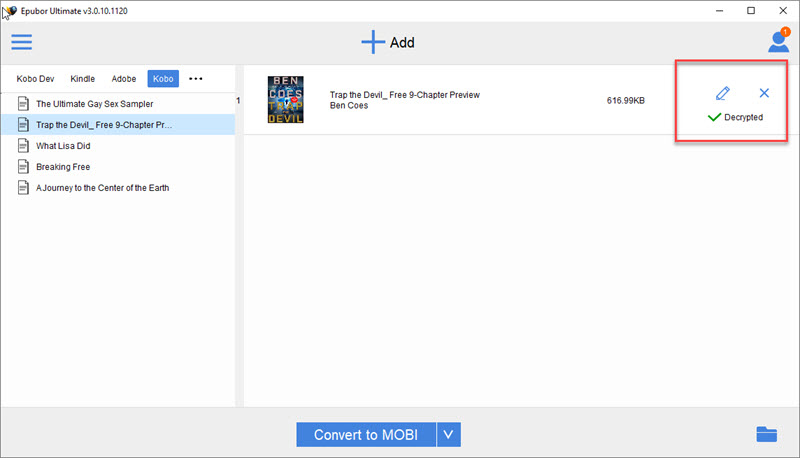800x458 pixels.
Task: Click the author name Ben Coes
Action: click(349, 106)
